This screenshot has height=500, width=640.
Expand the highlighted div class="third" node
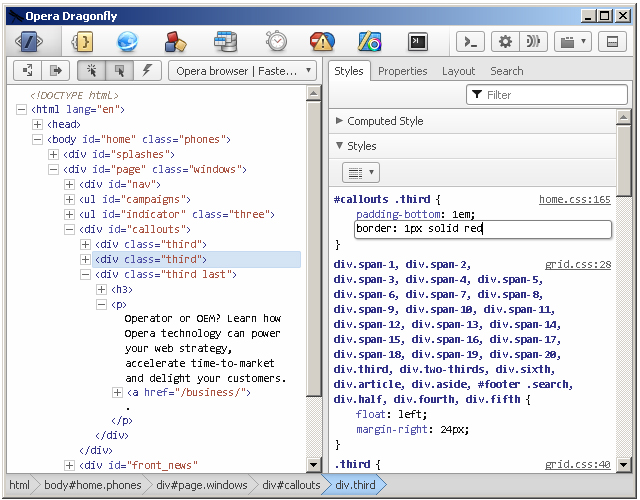85,259
